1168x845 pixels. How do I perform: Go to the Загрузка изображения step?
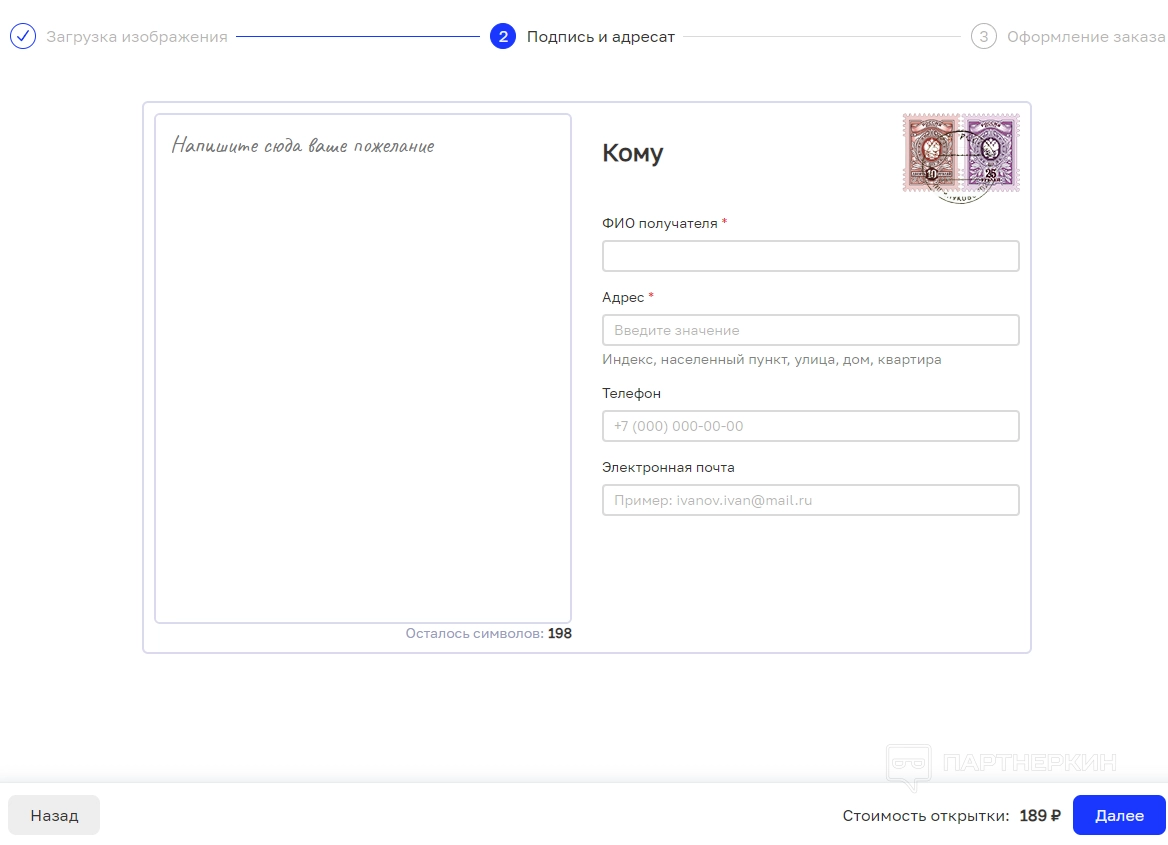tap(137, 37)
